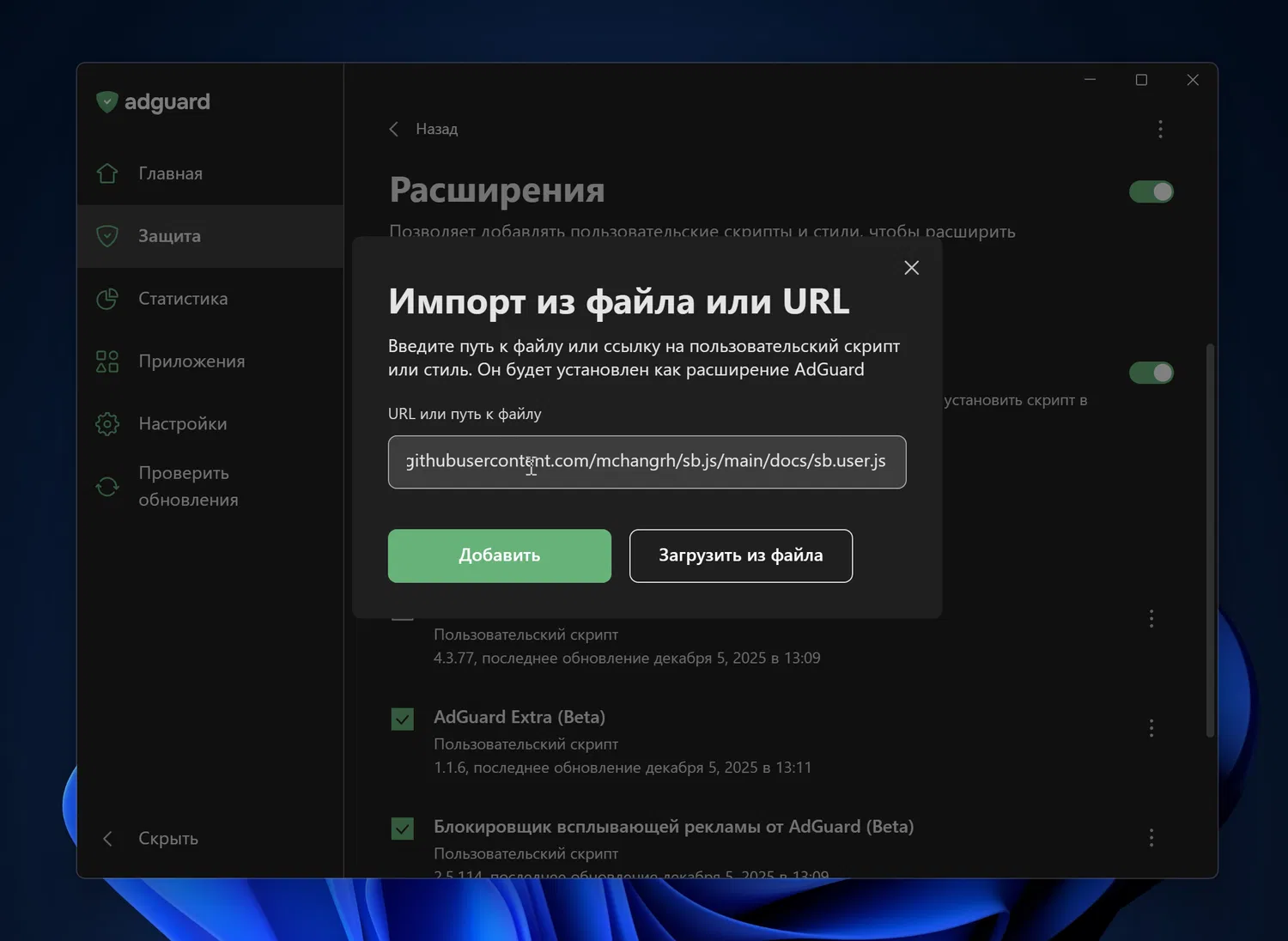Uncheck the AdGuard Extra (Beta) checkbox
Image resolution: width=1288 pixels, height=941 pixels.
(402, 719)
